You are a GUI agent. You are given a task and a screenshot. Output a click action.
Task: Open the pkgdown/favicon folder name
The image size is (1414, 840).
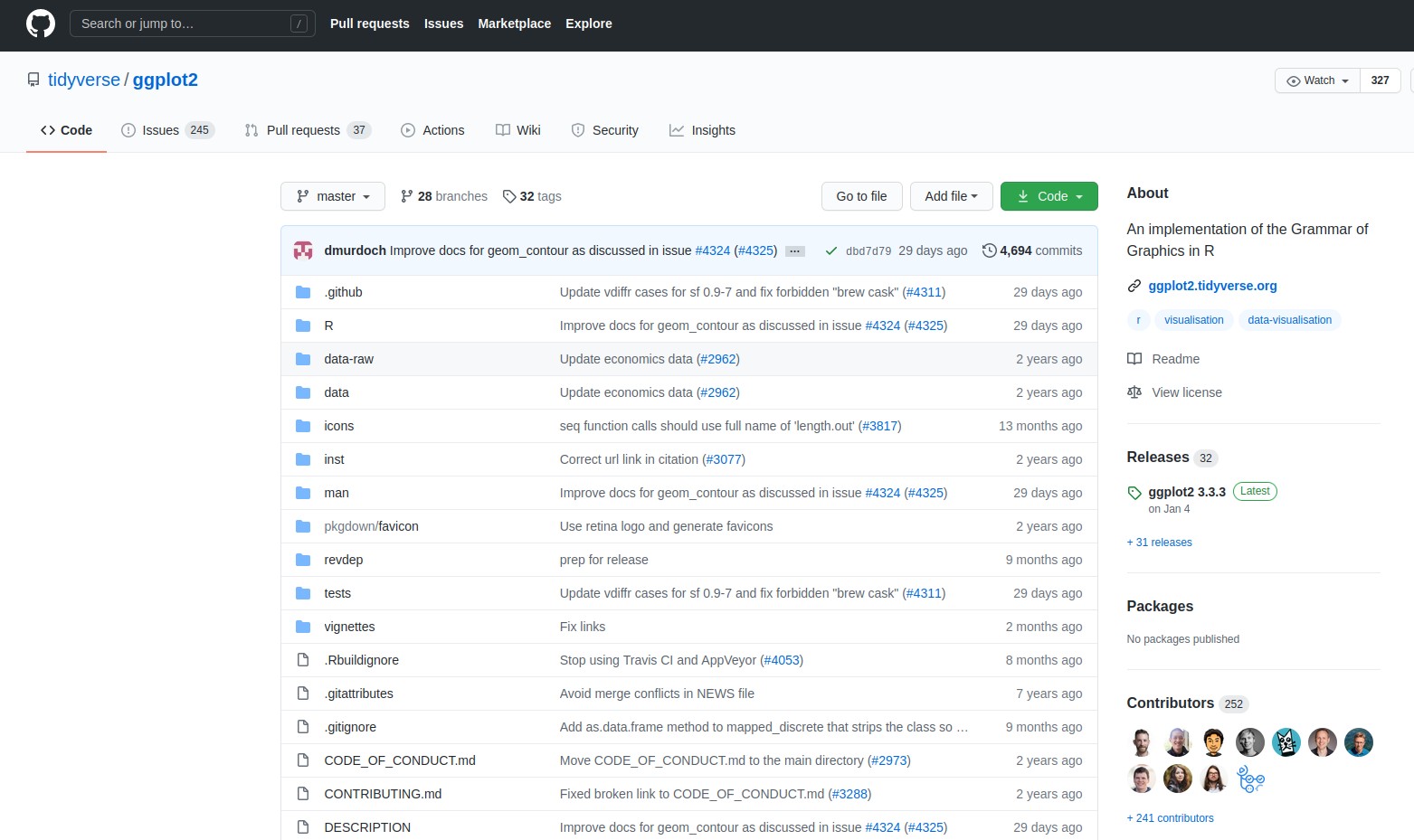371,526
